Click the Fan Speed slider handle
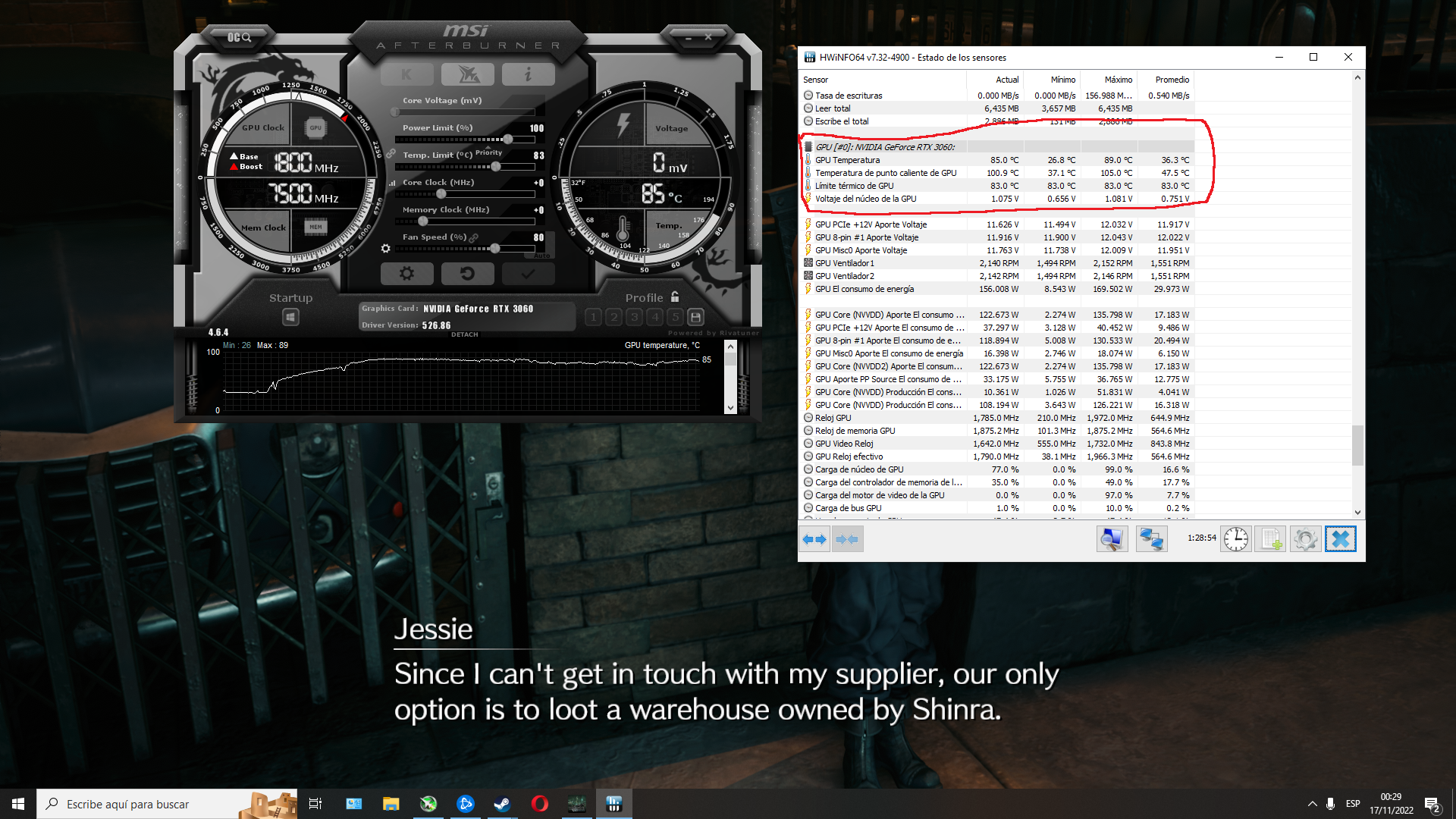 pyautogui.click(x=495, y=249)
